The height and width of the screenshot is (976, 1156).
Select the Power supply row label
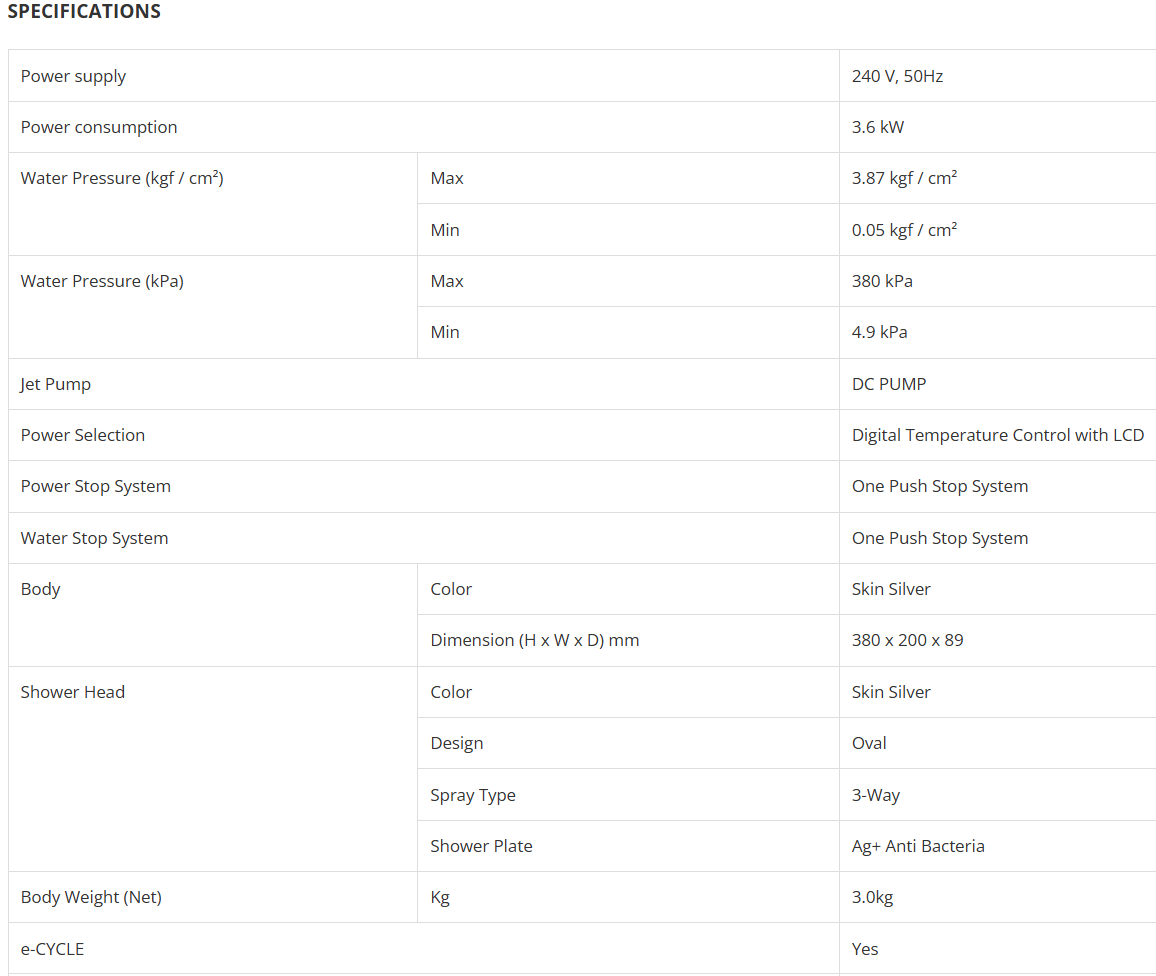[73, 76]
